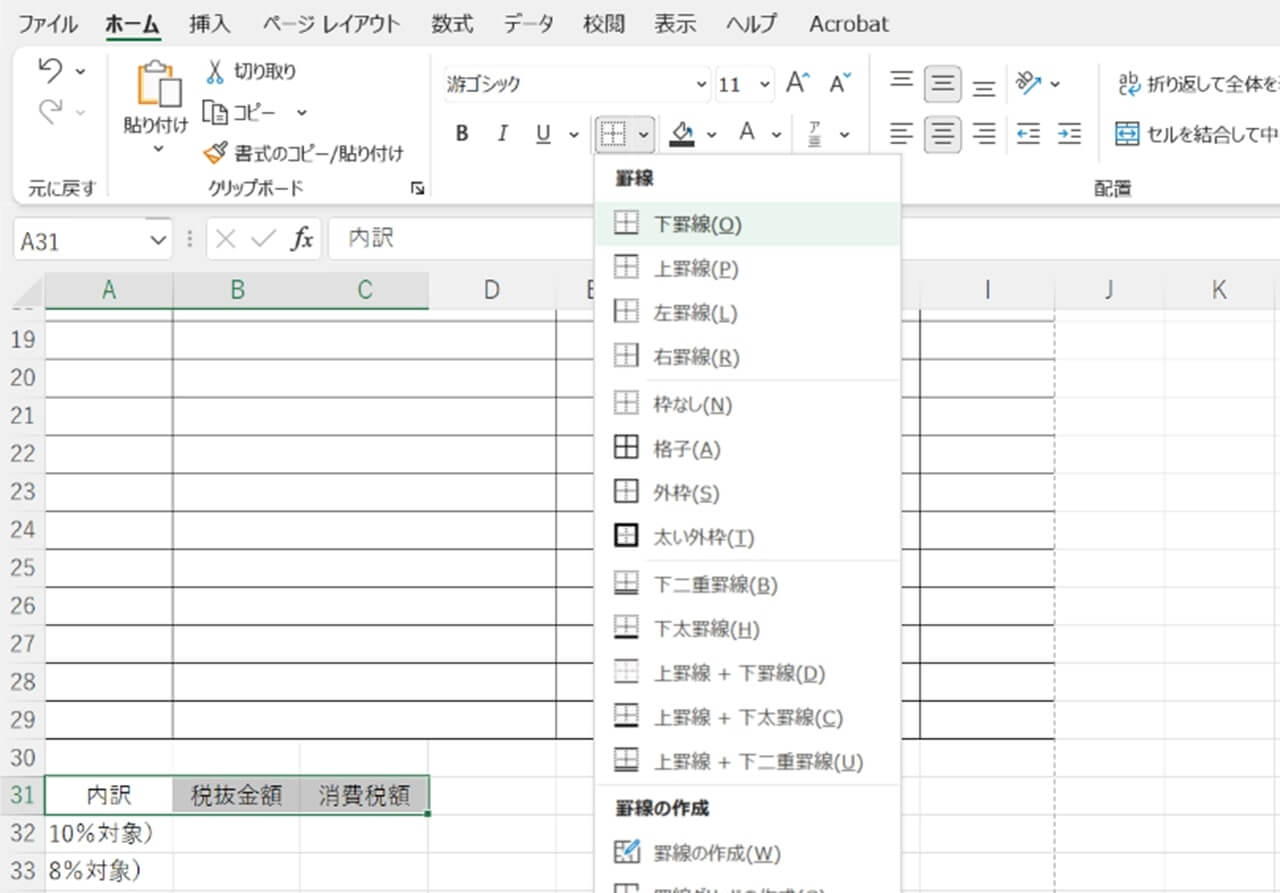Select cell 税抜金額 in row 31
1280x893 pixels.
236,795
